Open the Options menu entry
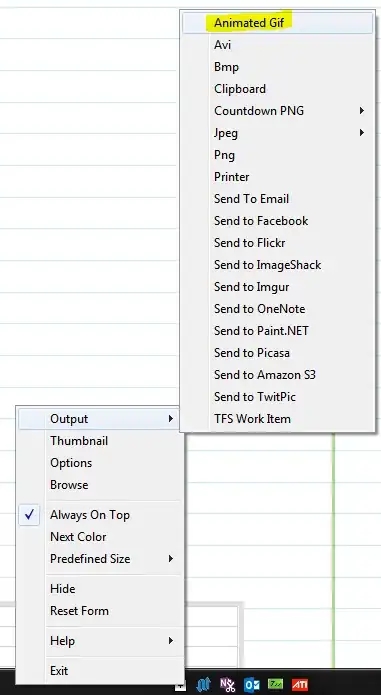 (101, 463)
